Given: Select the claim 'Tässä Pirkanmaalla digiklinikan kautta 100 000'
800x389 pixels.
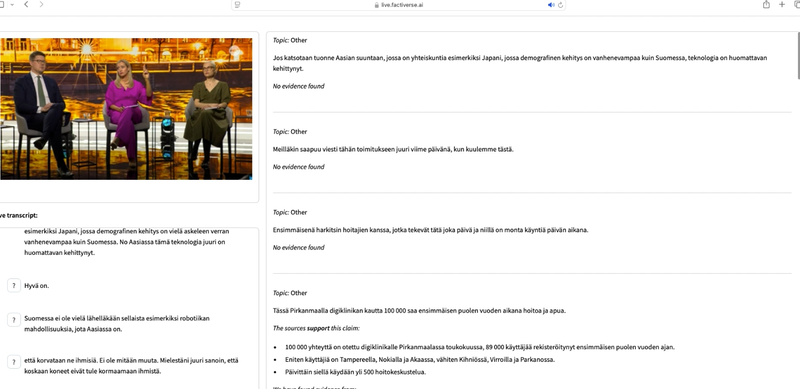Looking at the screenshot, I should point(419,310).
